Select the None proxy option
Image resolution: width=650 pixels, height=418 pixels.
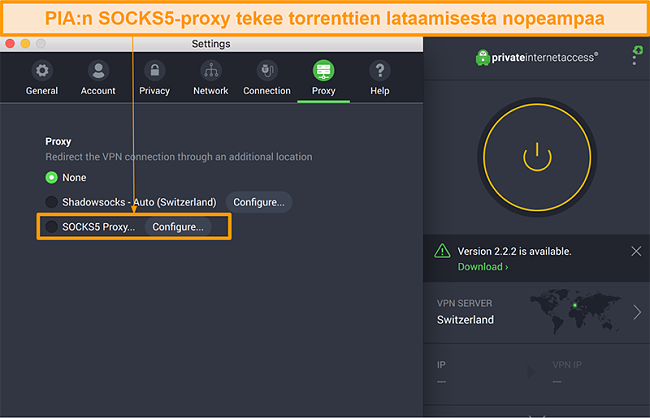pyautogui.click(x=52, y=178)
